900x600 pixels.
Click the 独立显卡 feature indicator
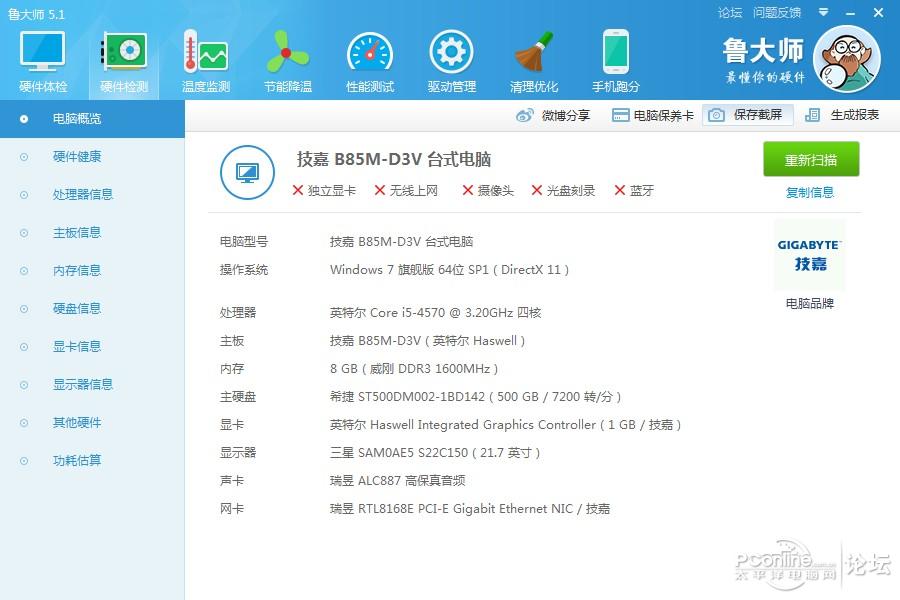coord(324,191)
